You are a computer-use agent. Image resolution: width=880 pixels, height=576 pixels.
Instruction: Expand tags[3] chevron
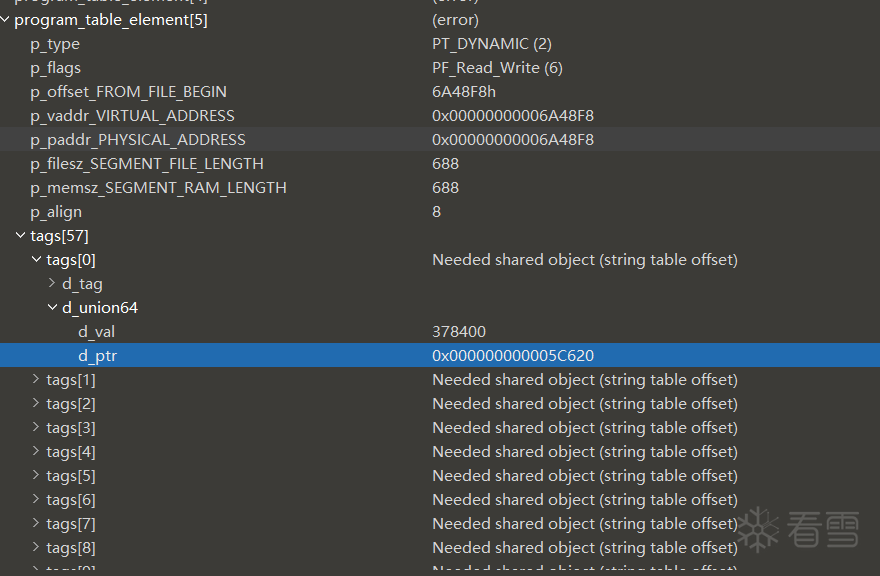click(36, 428)
